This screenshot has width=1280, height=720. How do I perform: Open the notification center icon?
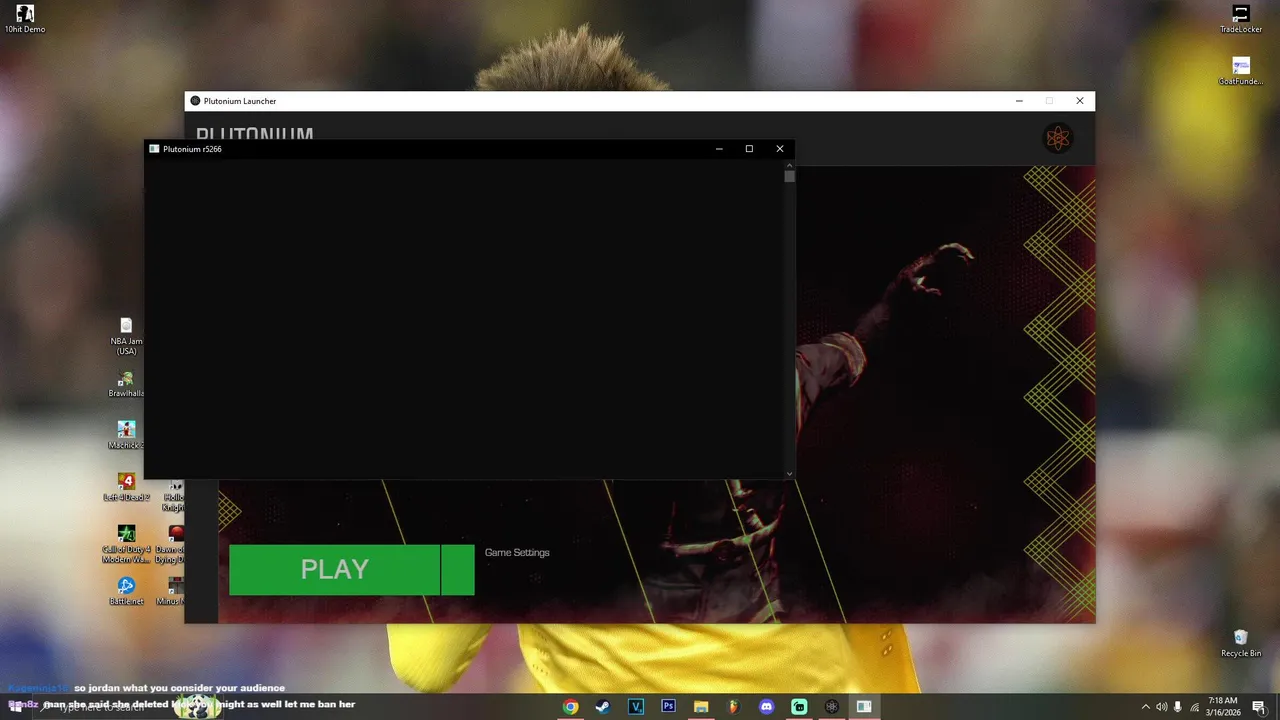coord(1258,707)
